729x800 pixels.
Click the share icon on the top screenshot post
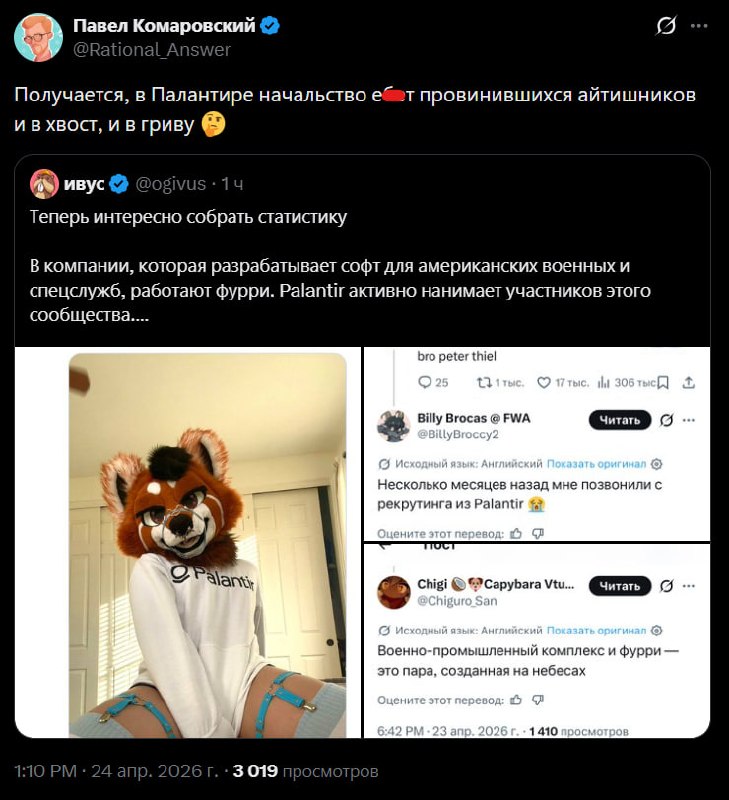point(689,382)
